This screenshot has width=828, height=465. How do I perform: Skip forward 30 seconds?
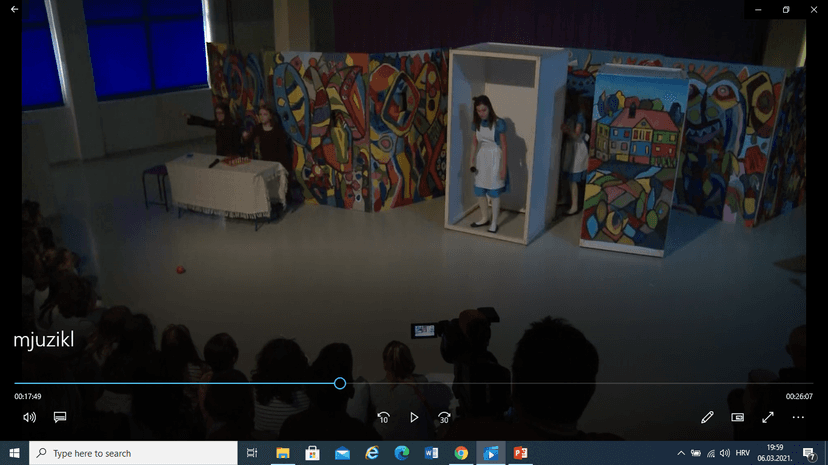(x=445, y=417)
